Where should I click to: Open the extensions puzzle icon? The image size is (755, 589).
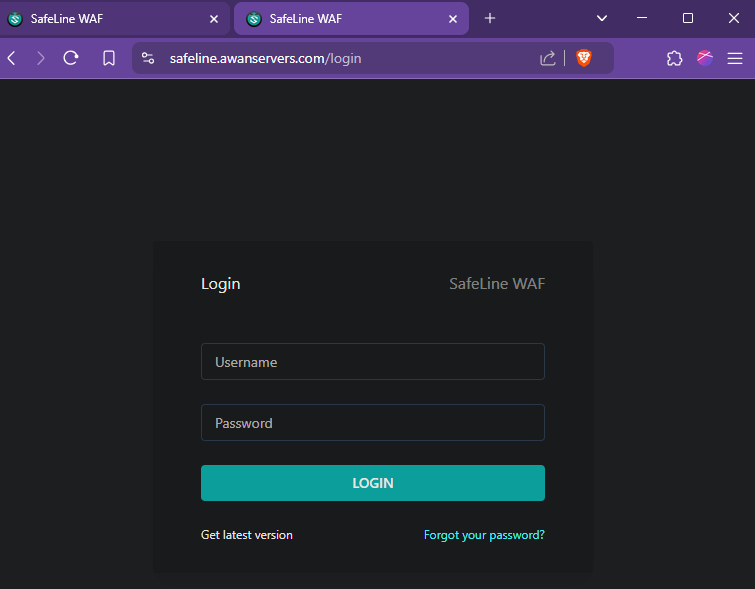click(x=674, y=58)
